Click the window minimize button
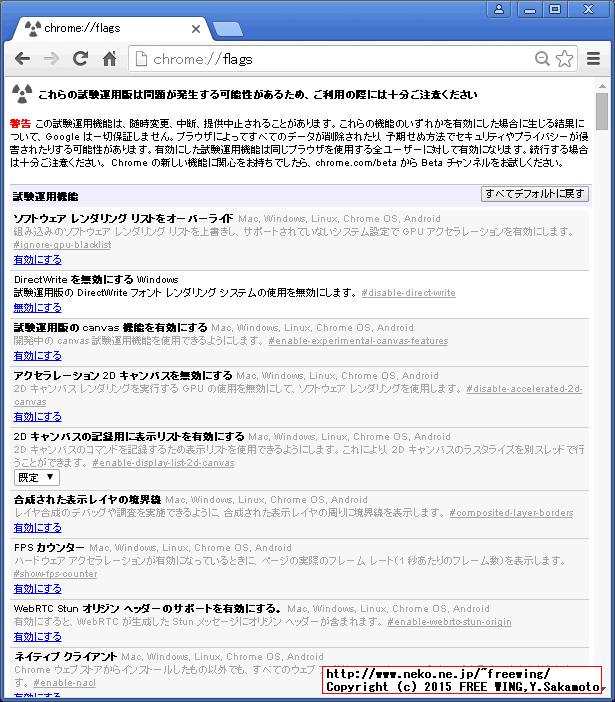 [x=530, y=9]
